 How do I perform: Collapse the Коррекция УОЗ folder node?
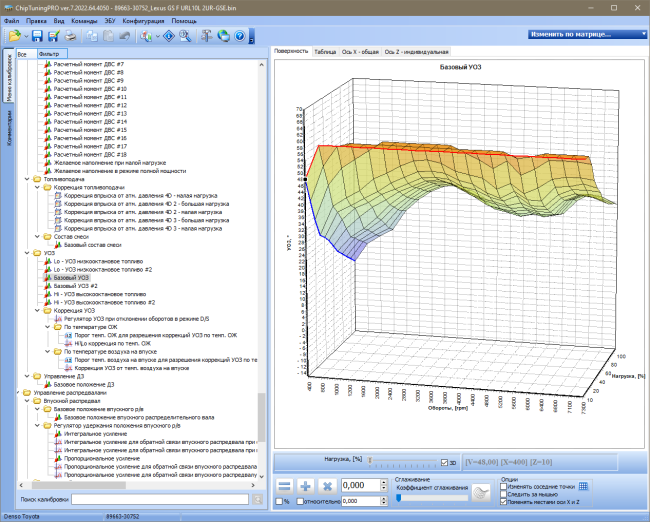click(x=37, y=311)
